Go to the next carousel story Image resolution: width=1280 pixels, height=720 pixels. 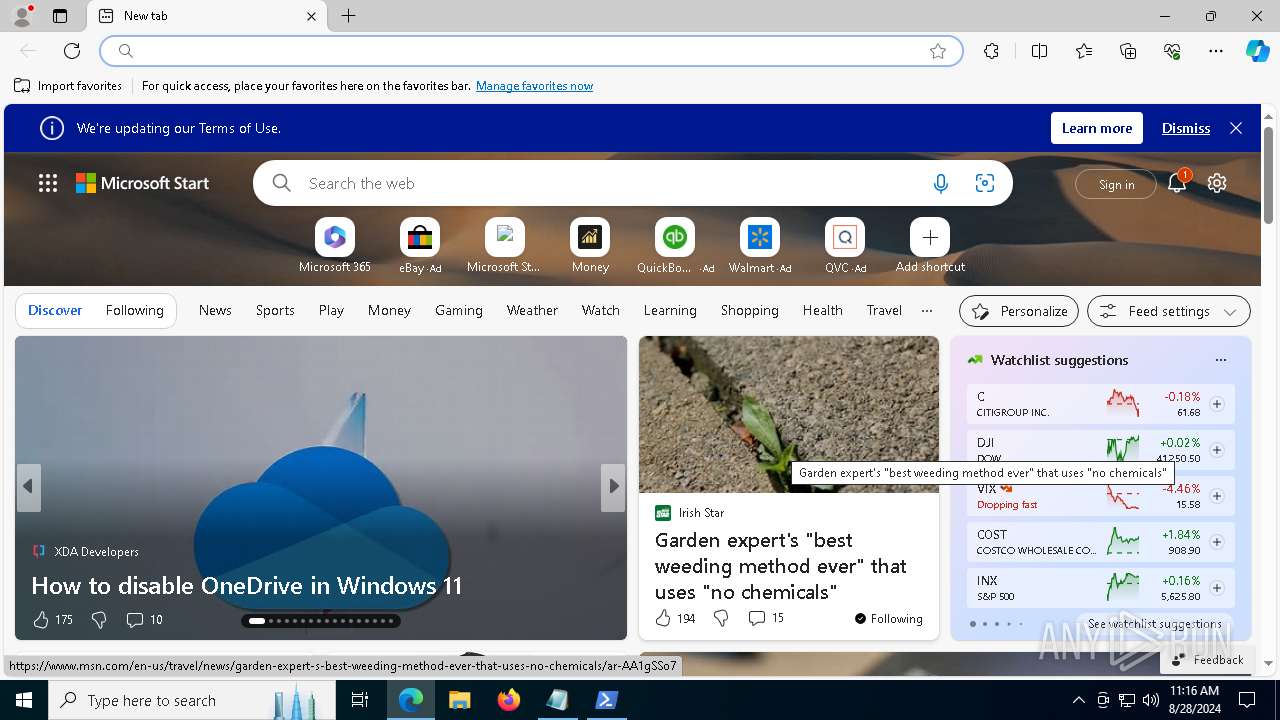pyautogui.click(x=614, y=486)
